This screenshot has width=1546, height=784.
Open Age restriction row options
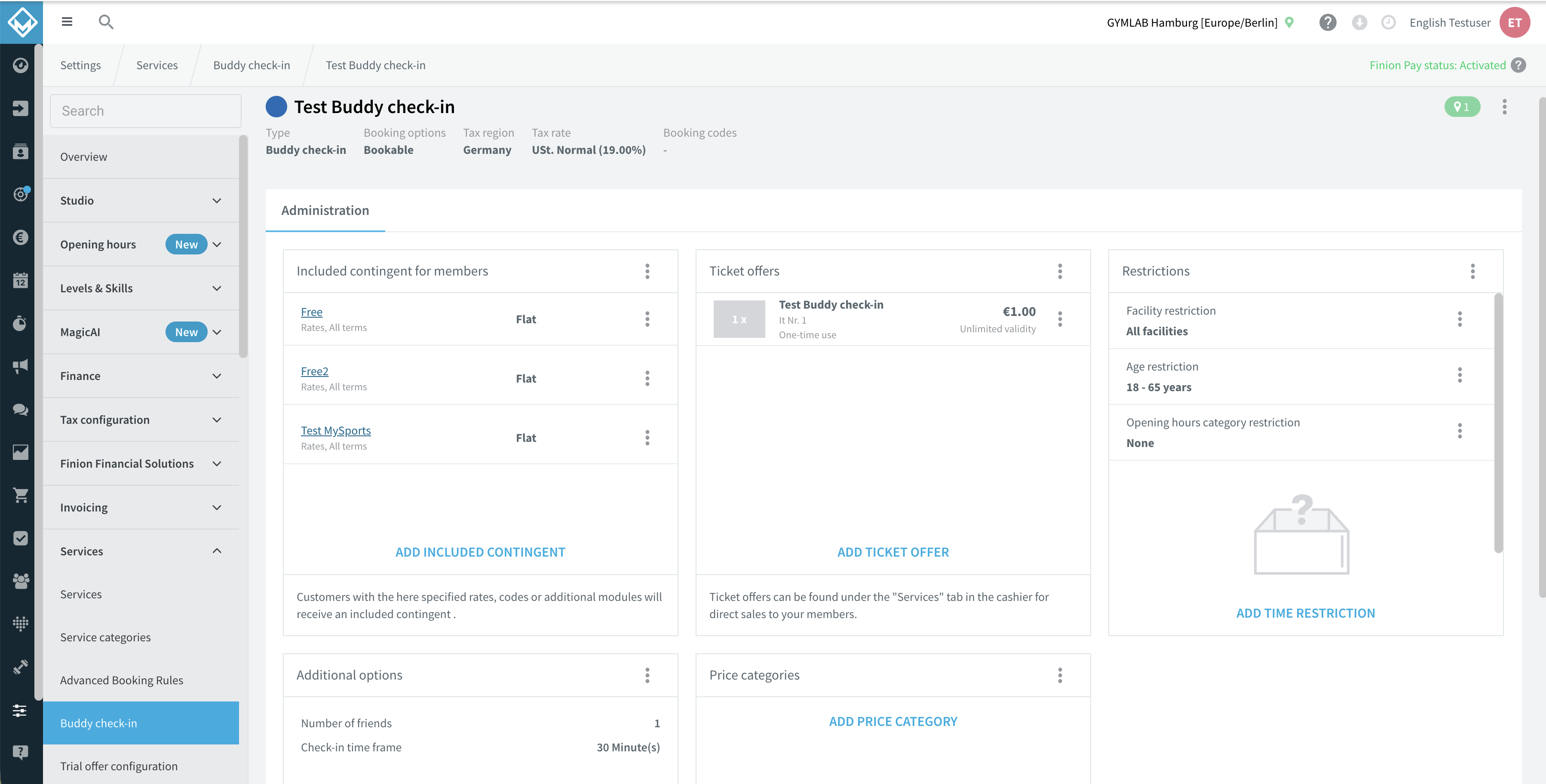pyautogui.click(x=1460, y=375)
